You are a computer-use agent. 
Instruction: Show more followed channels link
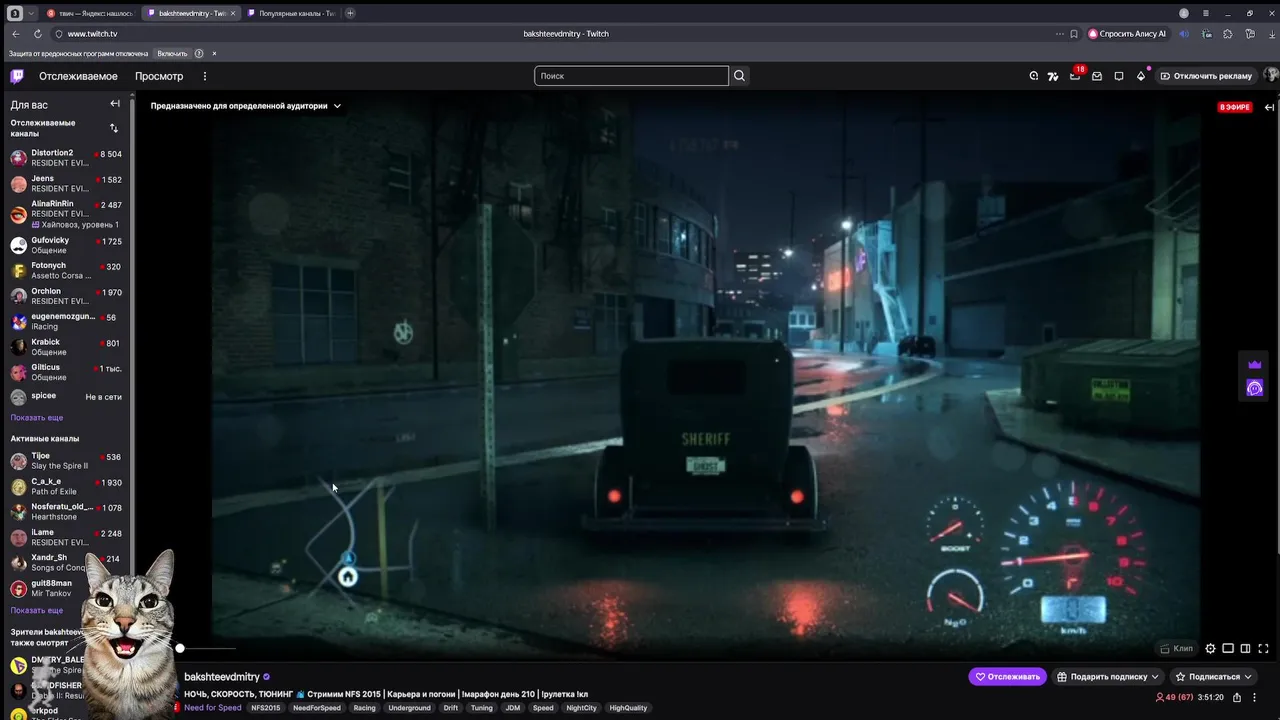pyautogui.click(x=37, y=417)
